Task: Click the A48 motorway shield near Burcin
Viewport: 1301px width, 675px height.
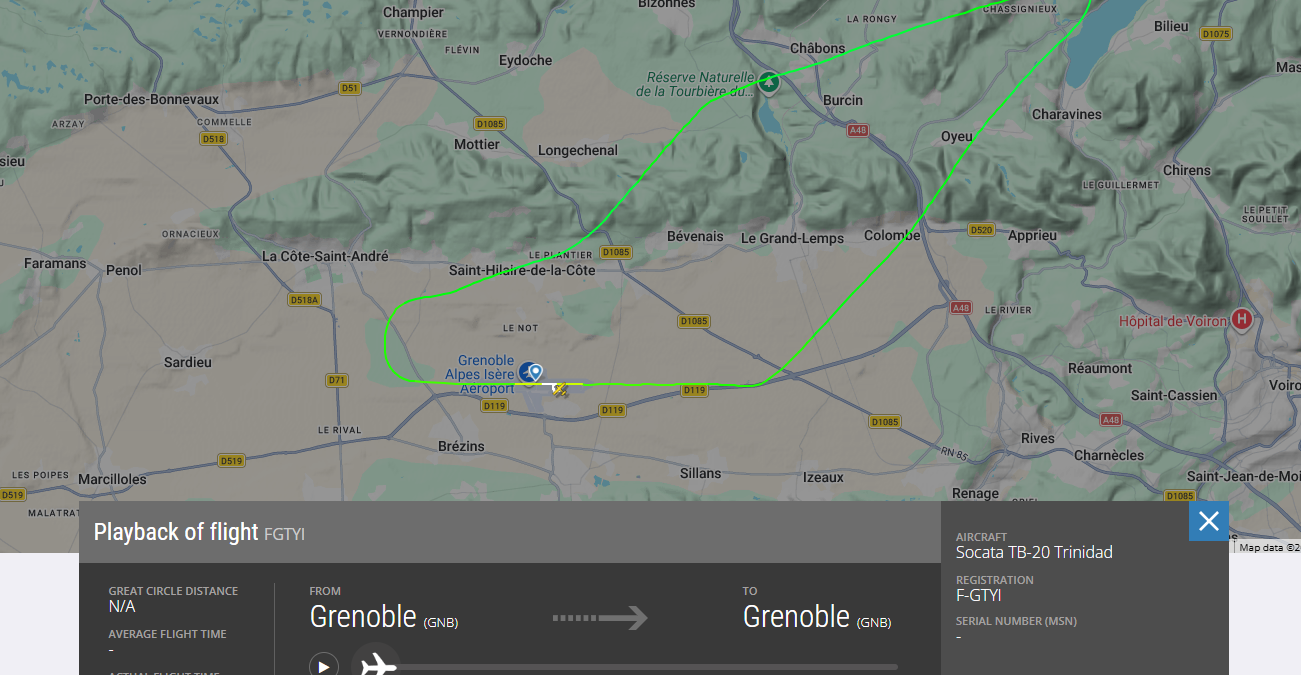Action: (857, 131)
